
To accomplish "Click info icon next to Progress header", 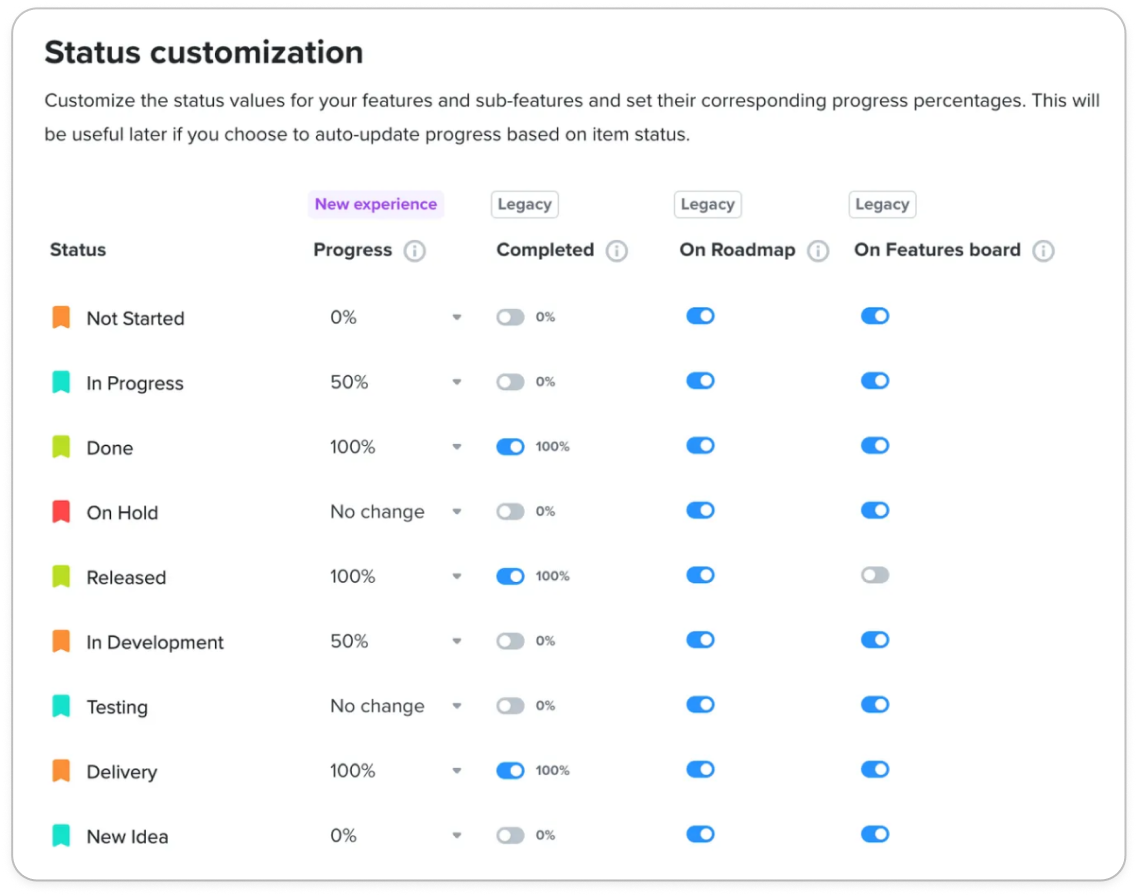I will tap(414, 251).
